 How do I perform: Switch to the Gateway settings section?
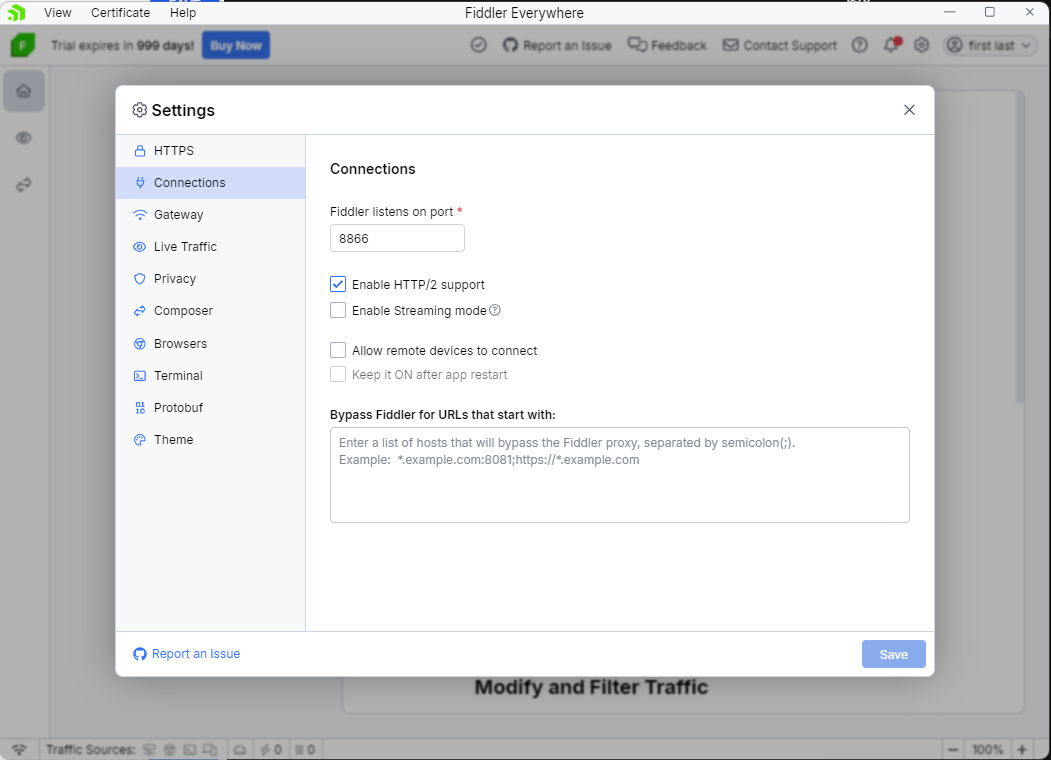[x=180, y=214]
